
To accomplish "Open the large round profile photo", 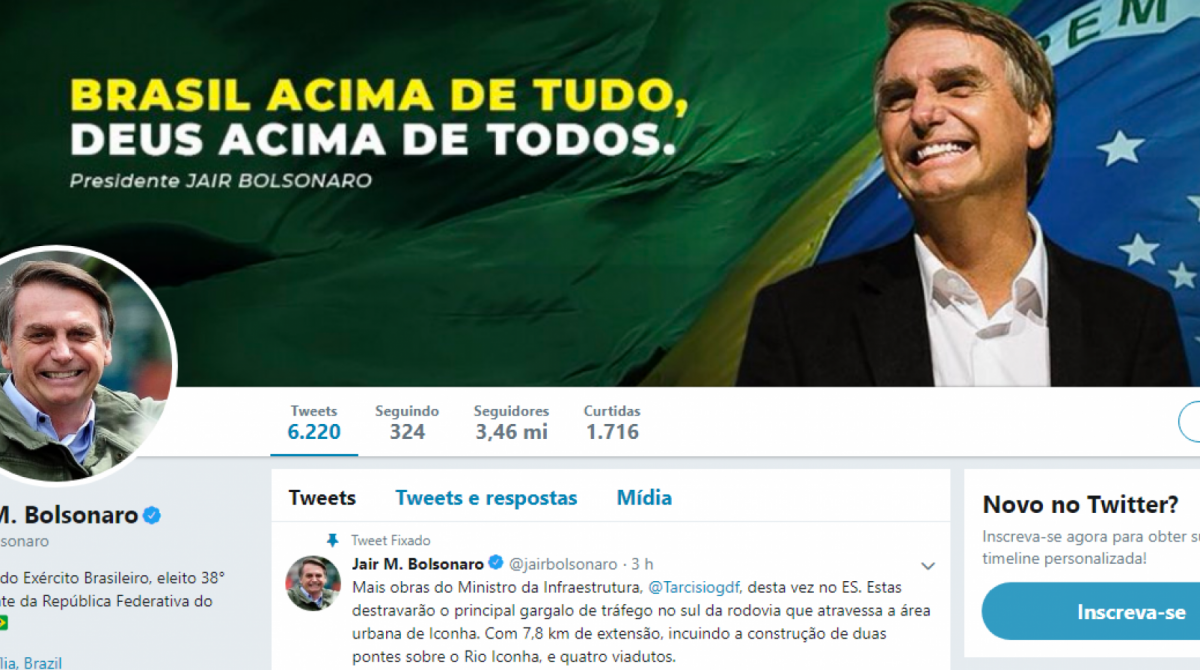I will 82,364.
